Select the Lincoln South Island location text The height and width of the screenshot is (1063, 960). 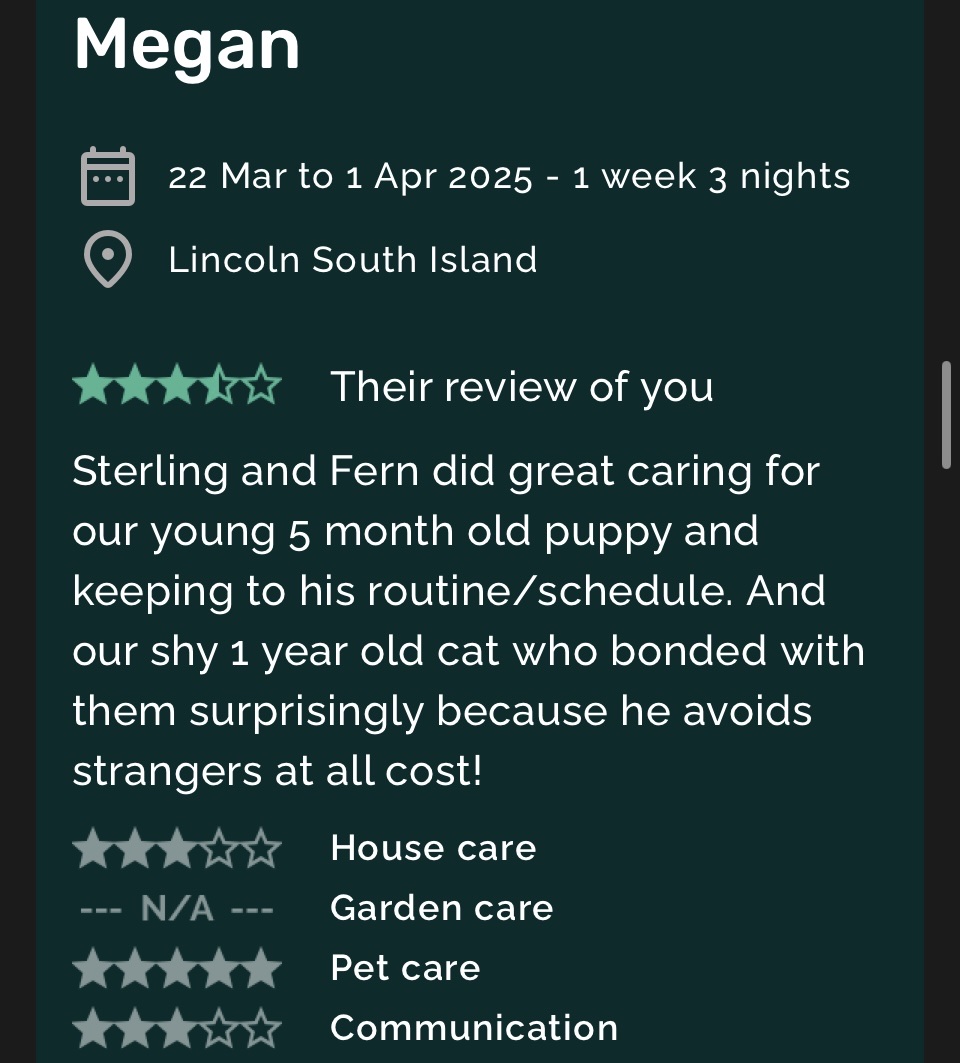click(353, 260)
